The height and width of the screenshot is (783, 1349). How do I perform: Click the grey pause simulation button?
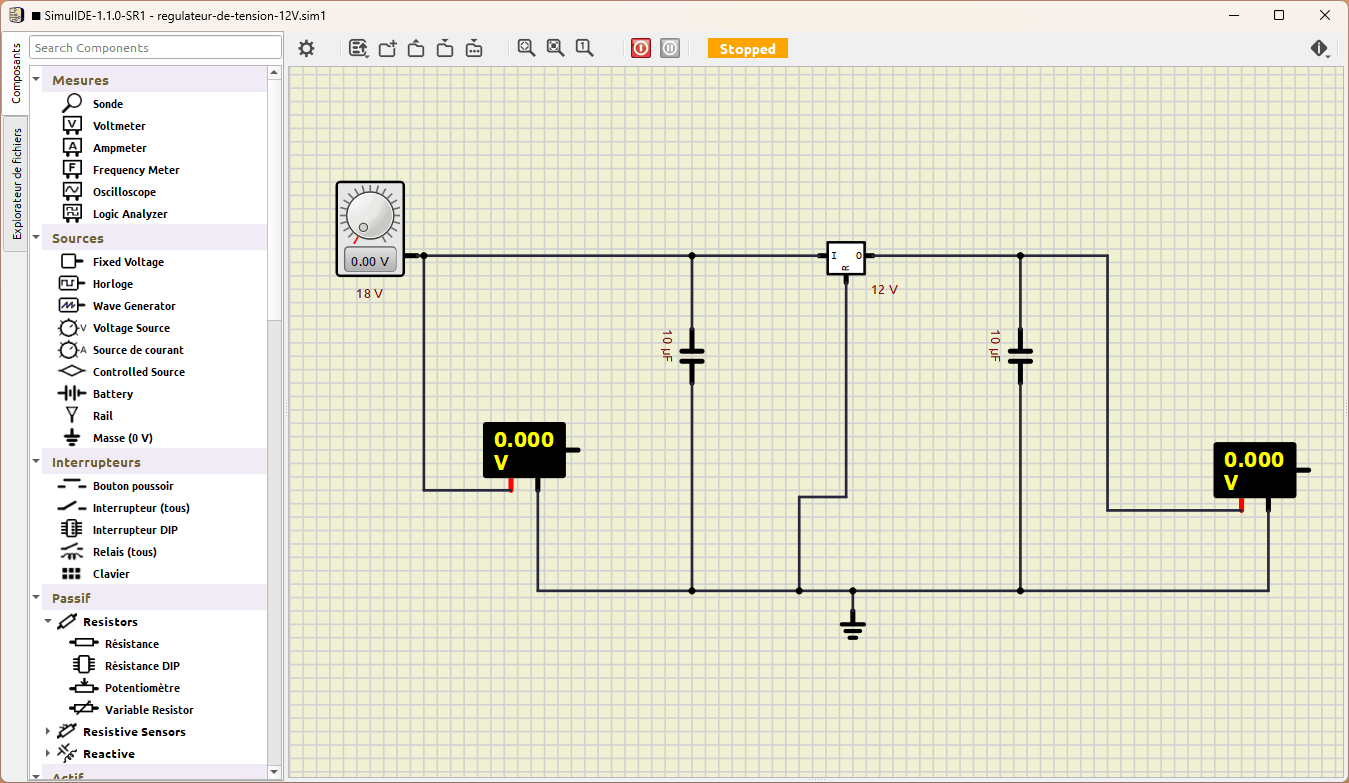click(x=670, y=48)
